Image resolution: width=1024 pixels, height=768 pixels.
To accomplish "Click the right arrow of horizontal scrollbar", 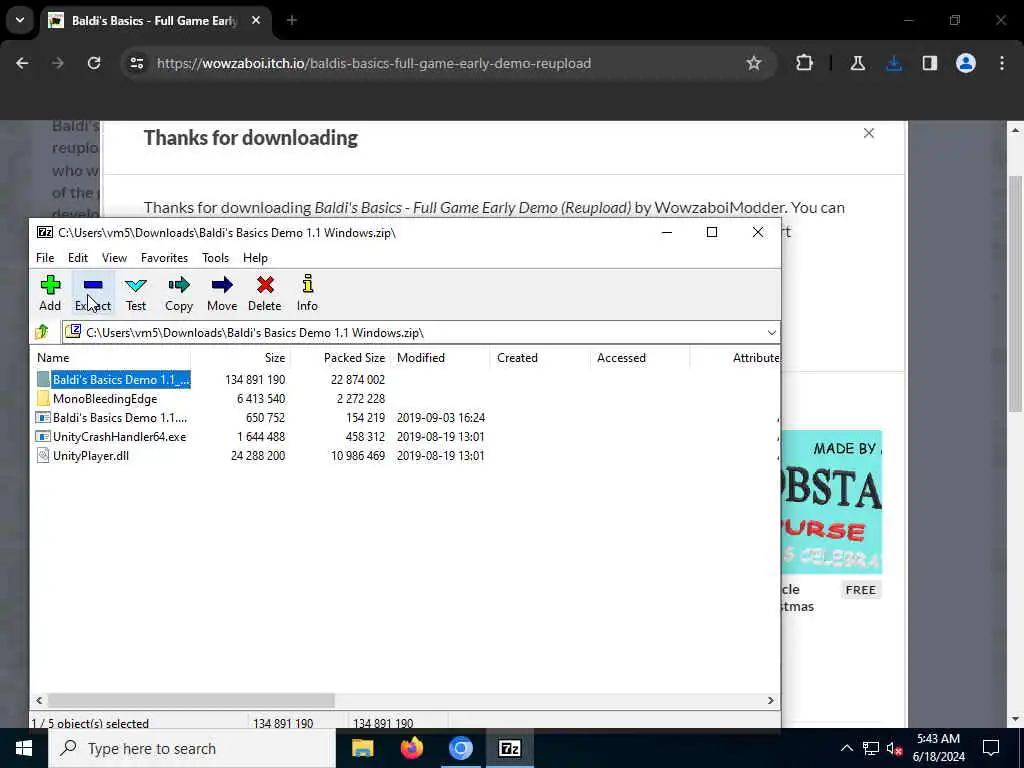I will tap(771, 700).
